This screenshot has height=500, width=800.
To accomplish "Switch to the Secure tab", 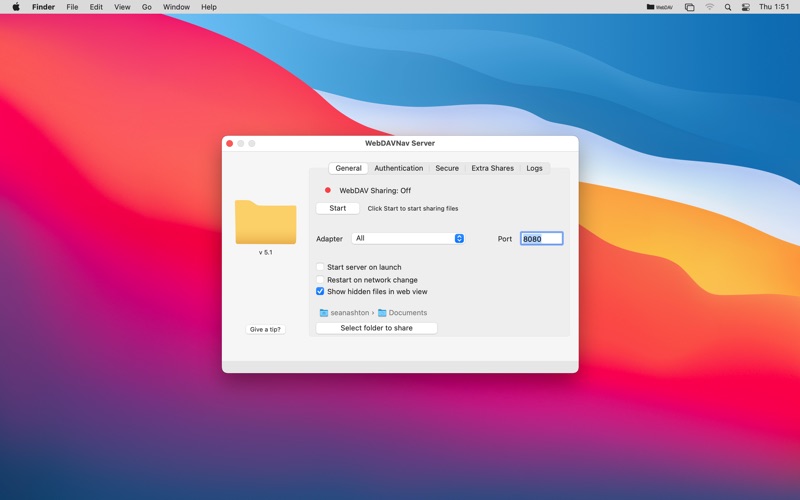I will [447, 168].
